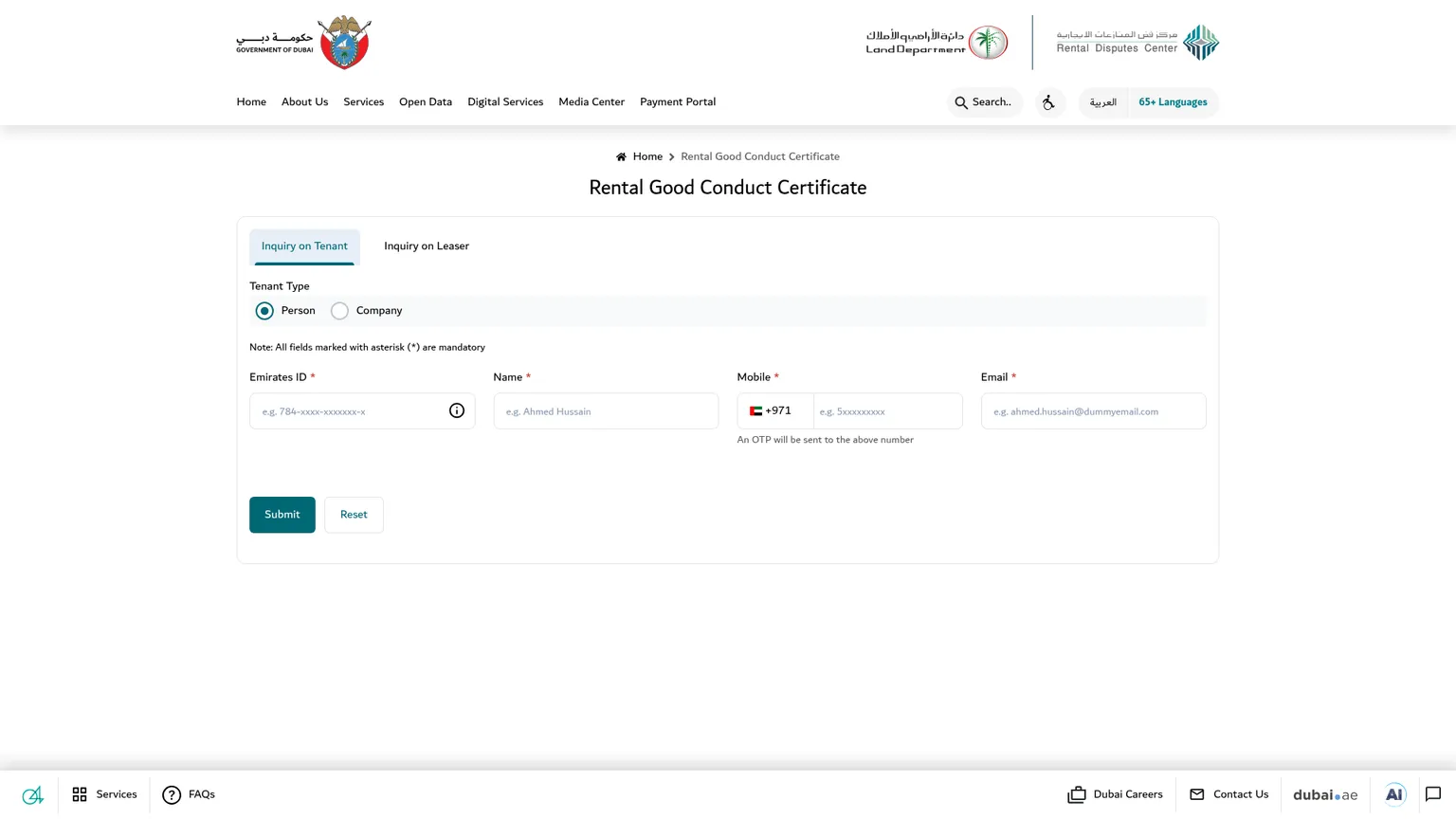The width and height of the screenshot is (1456, 819).
Task: Click the Rental Disputes Center logo
Action: click(1137, 43)
